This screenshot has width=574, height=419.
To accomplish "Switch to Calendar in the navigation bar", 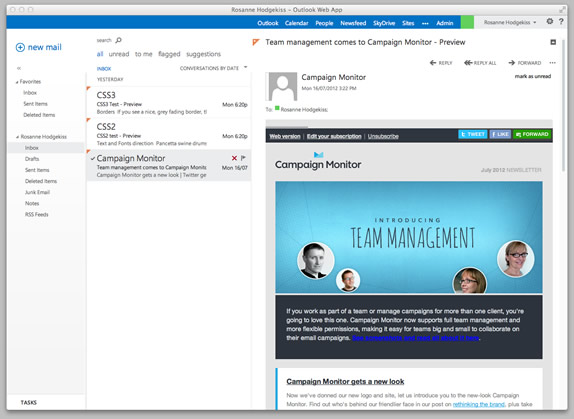I will [x=297, y=23].
